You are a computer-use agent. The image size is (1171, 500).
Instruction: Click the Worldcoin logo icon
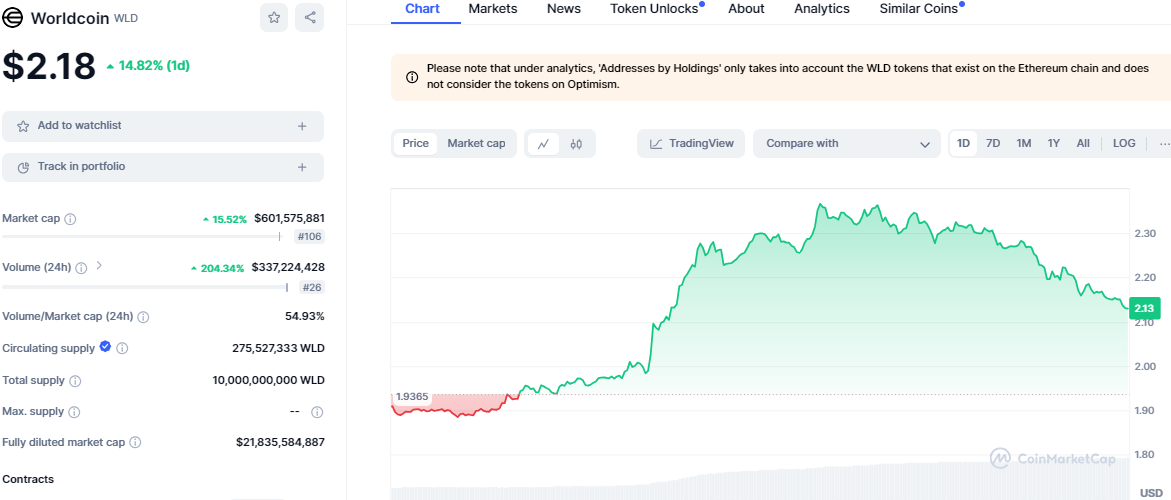point(13,17)
